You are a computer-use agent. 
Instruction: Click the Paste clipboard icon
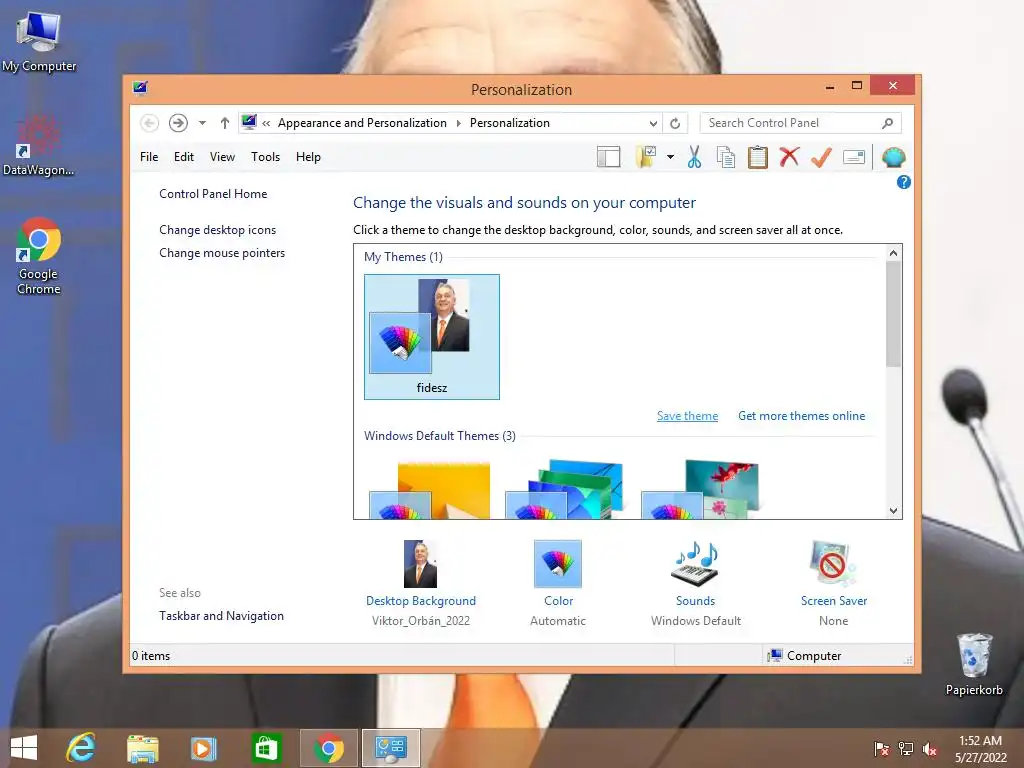click(758, 157)
